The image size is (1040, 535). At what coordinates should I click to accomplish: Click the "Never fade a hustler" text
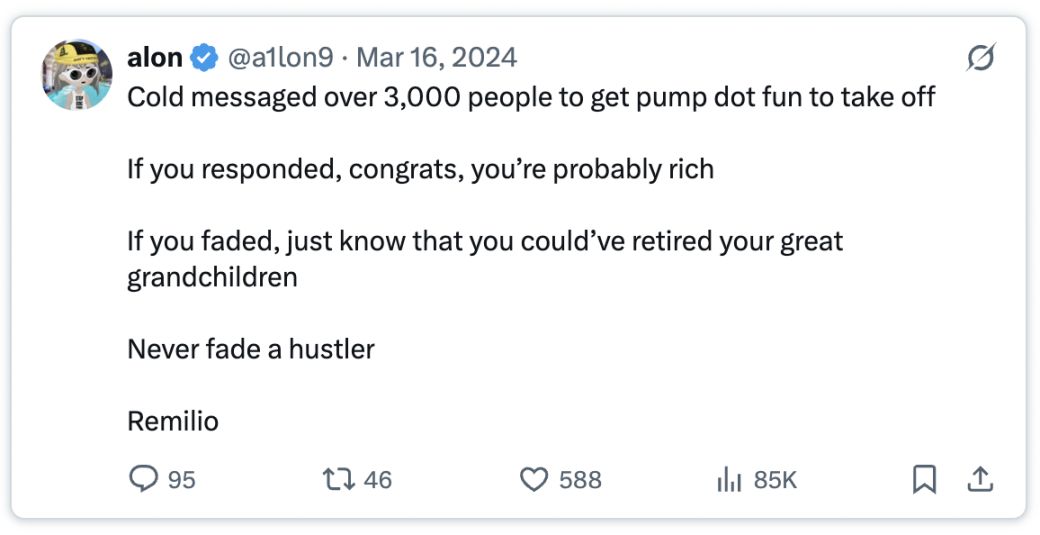pos(250,349)
